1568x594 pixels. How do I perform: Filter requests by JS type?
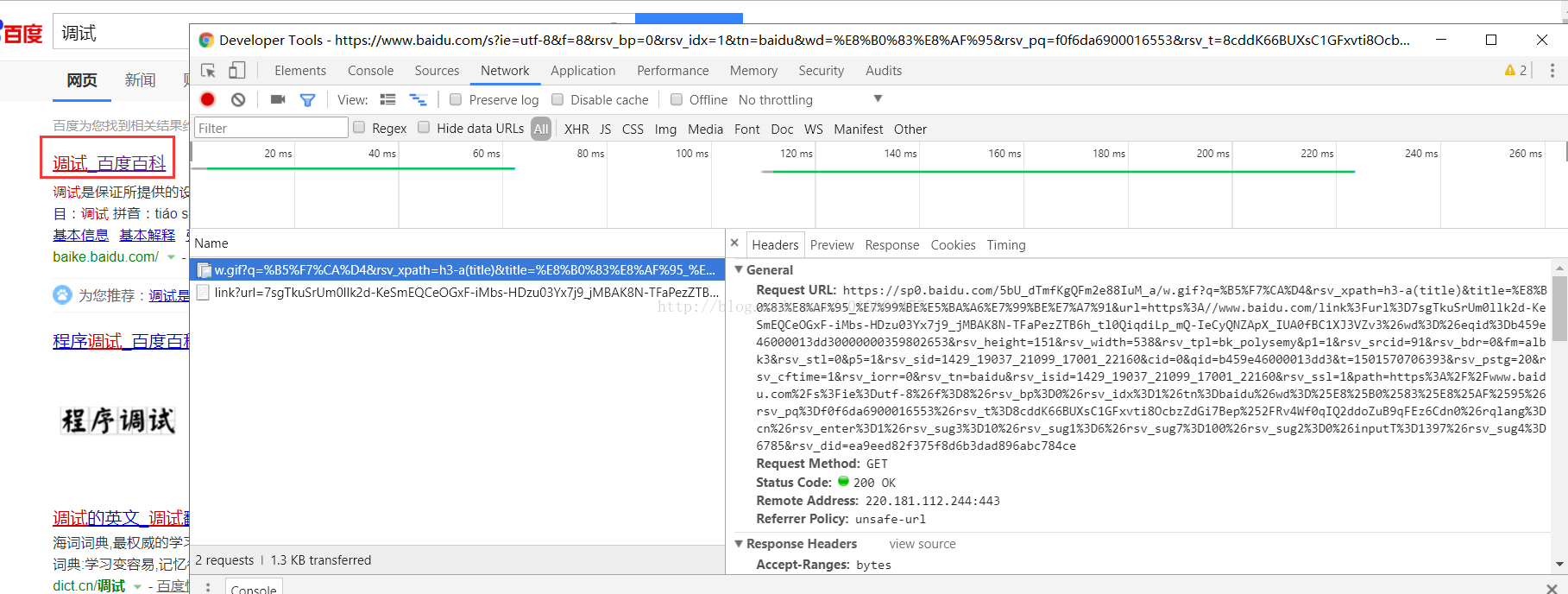pyautogui.click(x=606, y=129)
